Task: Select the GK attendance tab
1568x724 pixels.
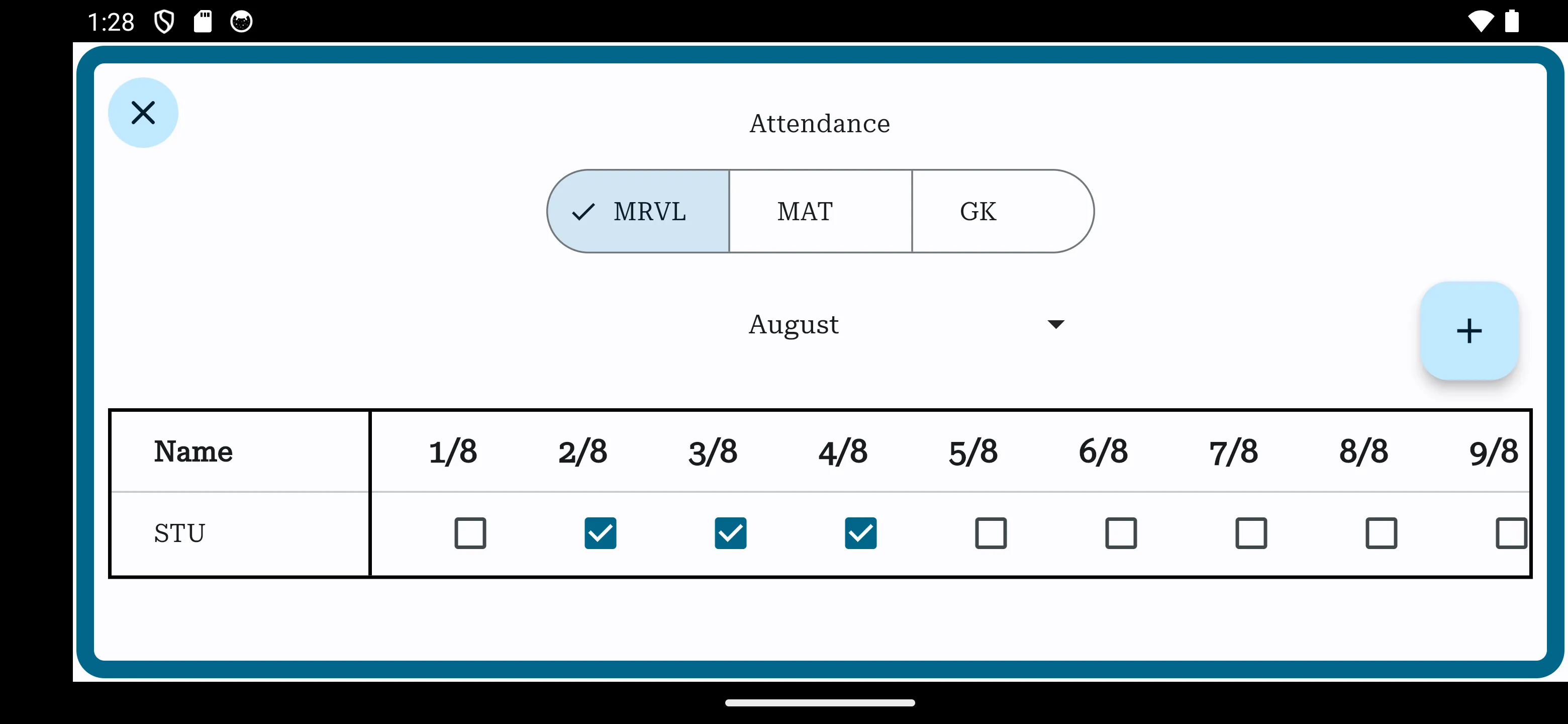Action: coord(978,211)
